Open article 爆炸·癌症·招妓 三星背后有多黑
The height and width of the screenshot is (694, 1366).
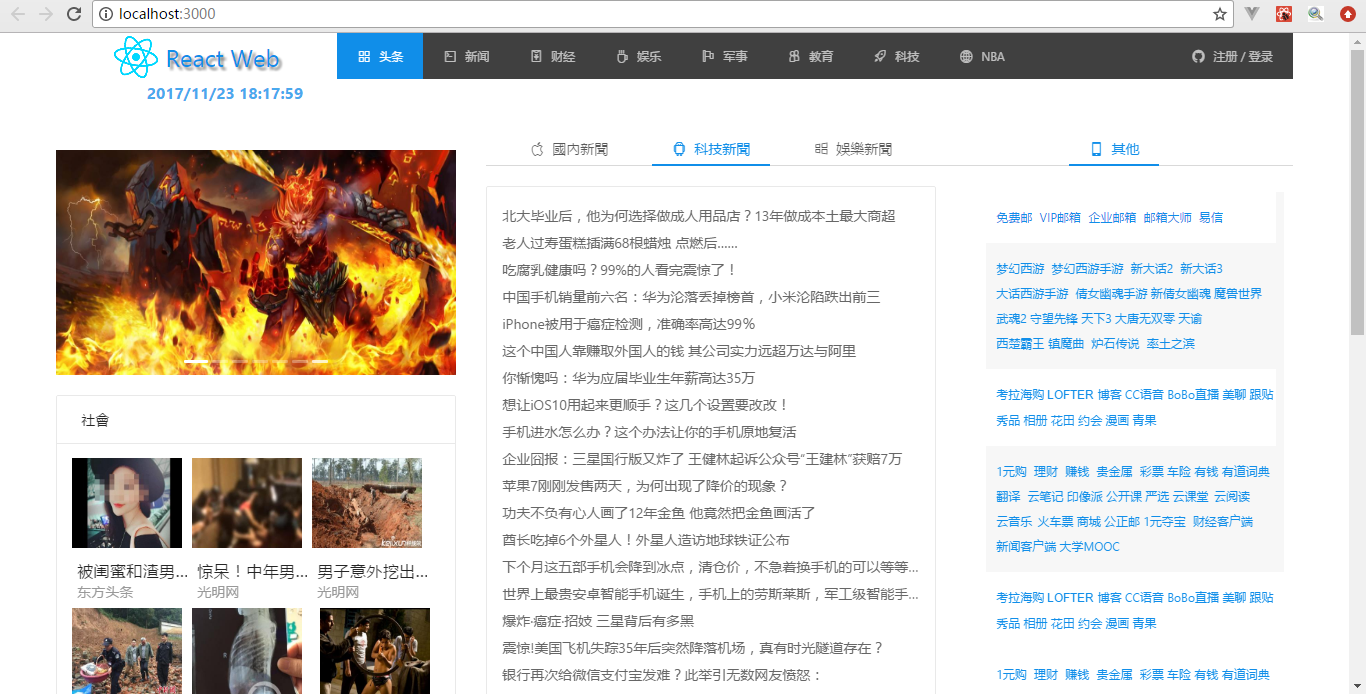(x=598, y=621)
